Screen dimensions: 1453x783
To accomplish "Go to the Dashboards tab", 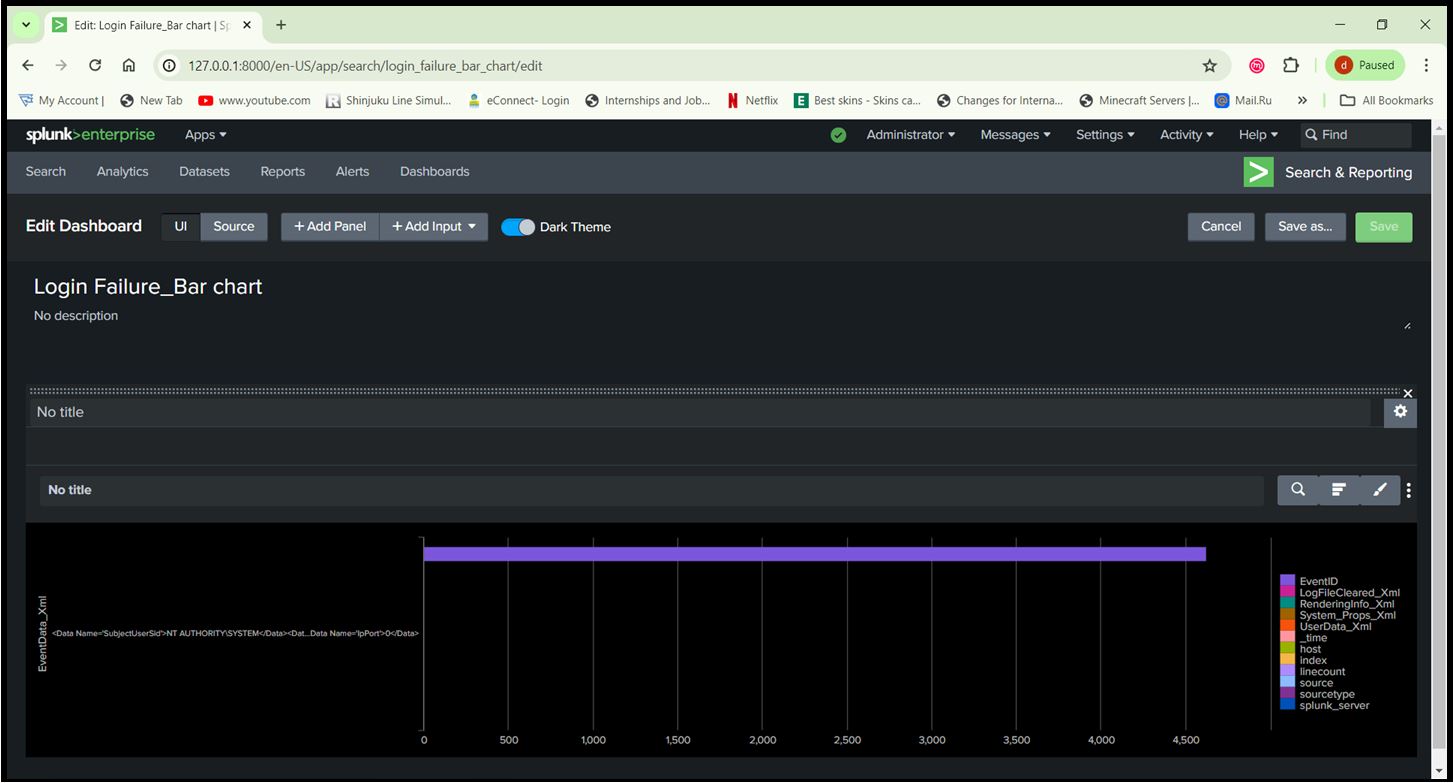I will coord(434,172).
